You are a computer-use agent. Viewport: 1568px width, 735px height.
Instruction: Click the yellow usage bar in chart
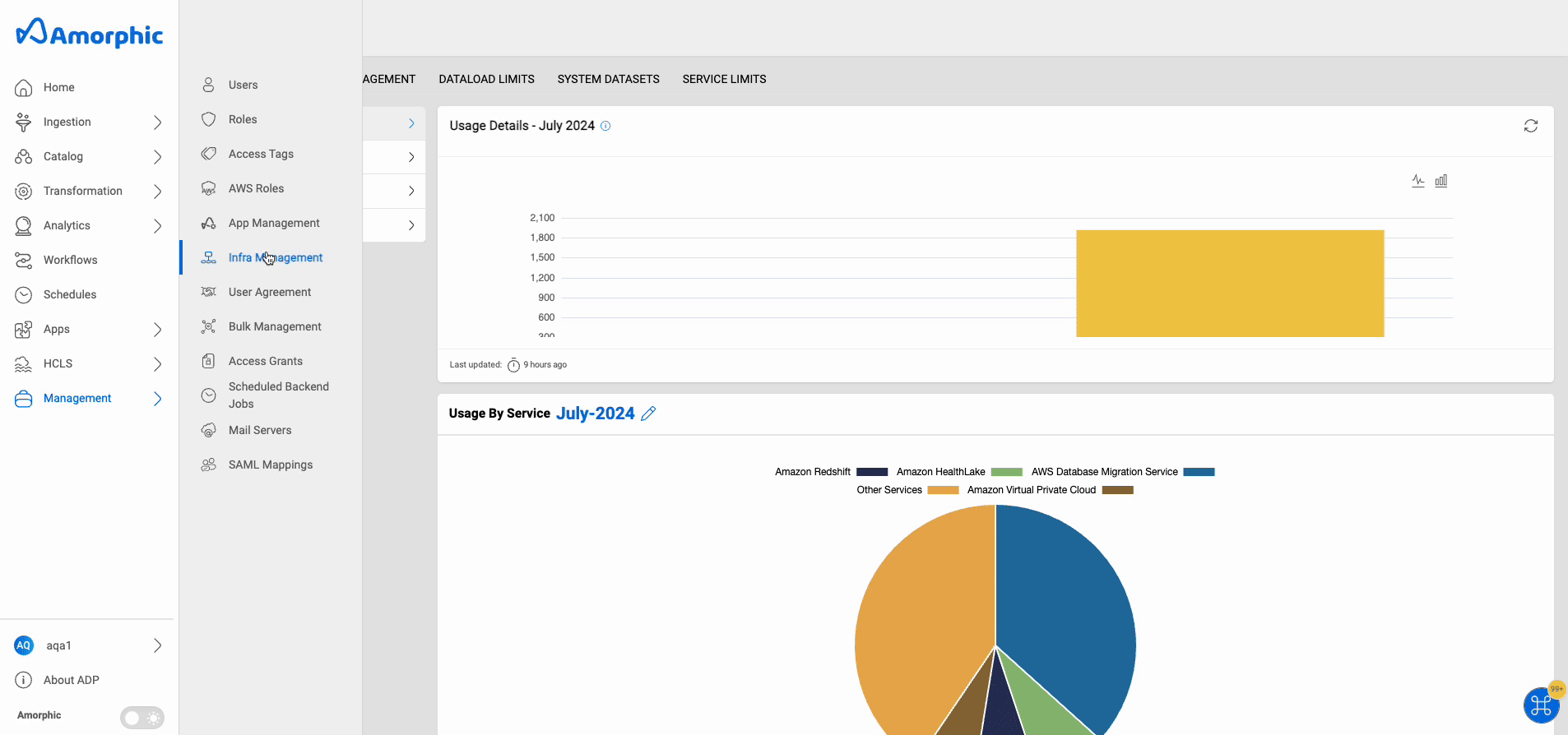(1230, 284)
